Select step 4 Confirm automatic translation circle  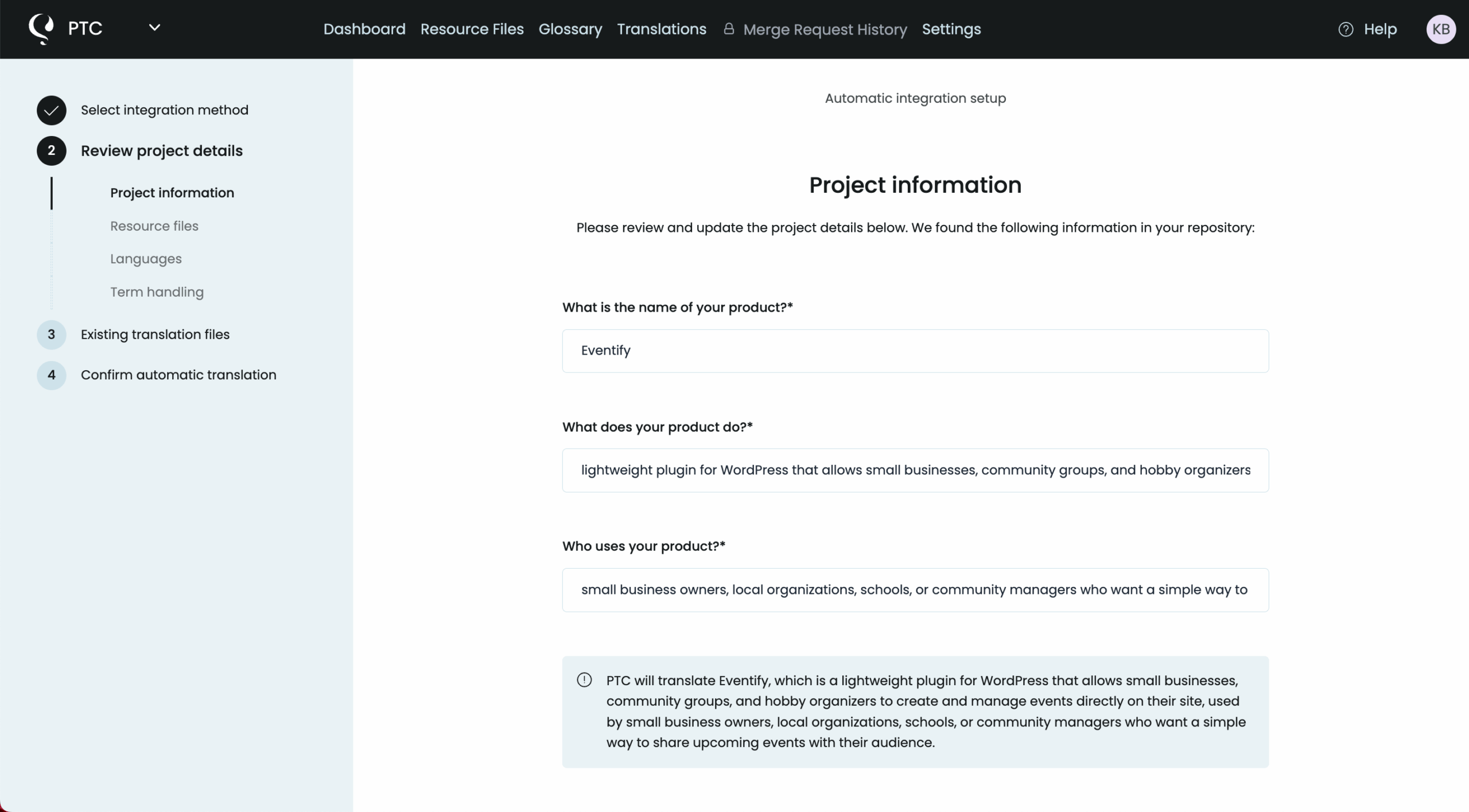51,375
